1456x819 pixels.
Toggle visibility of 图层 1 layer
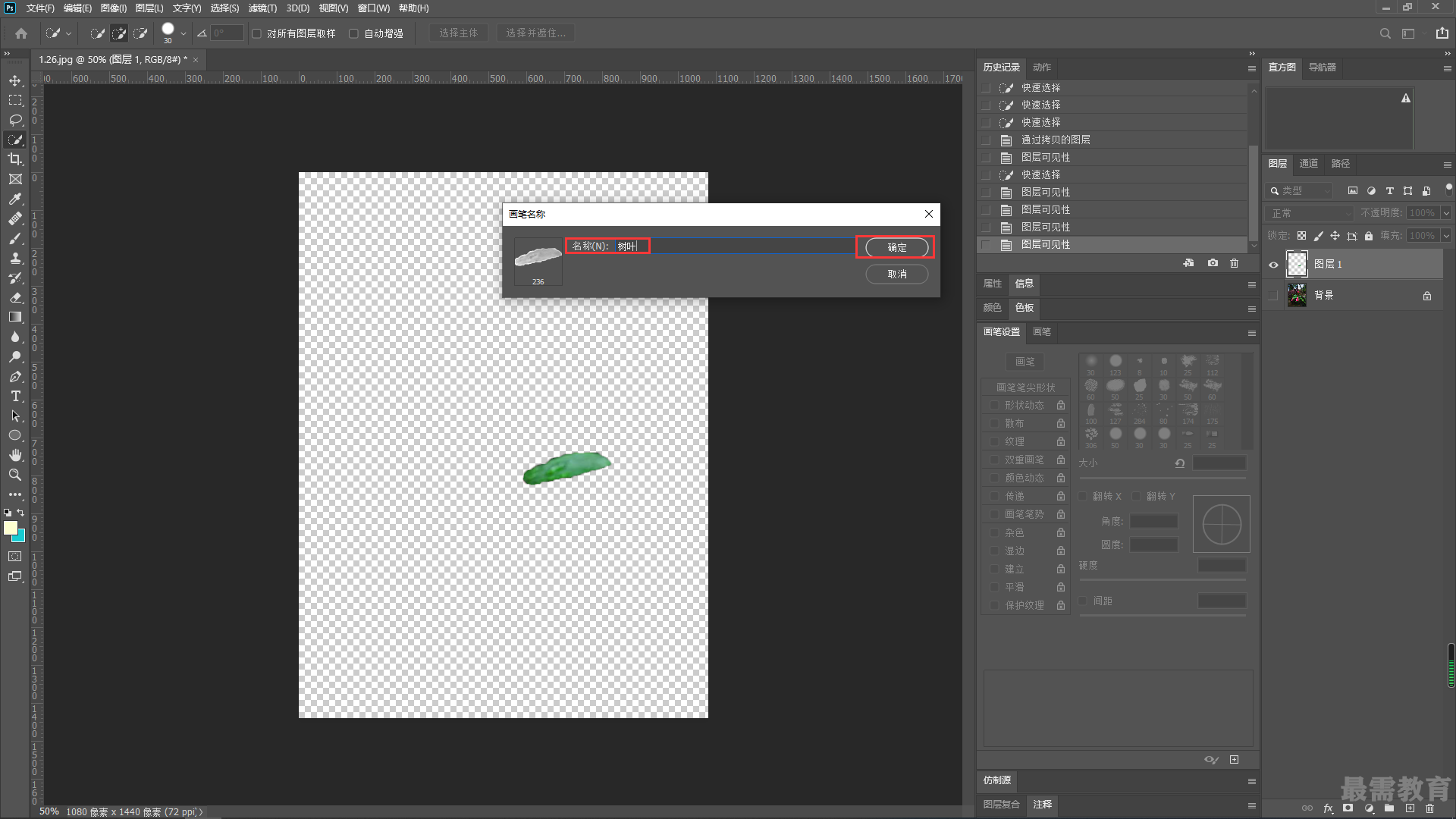(x=1273, y=265)
